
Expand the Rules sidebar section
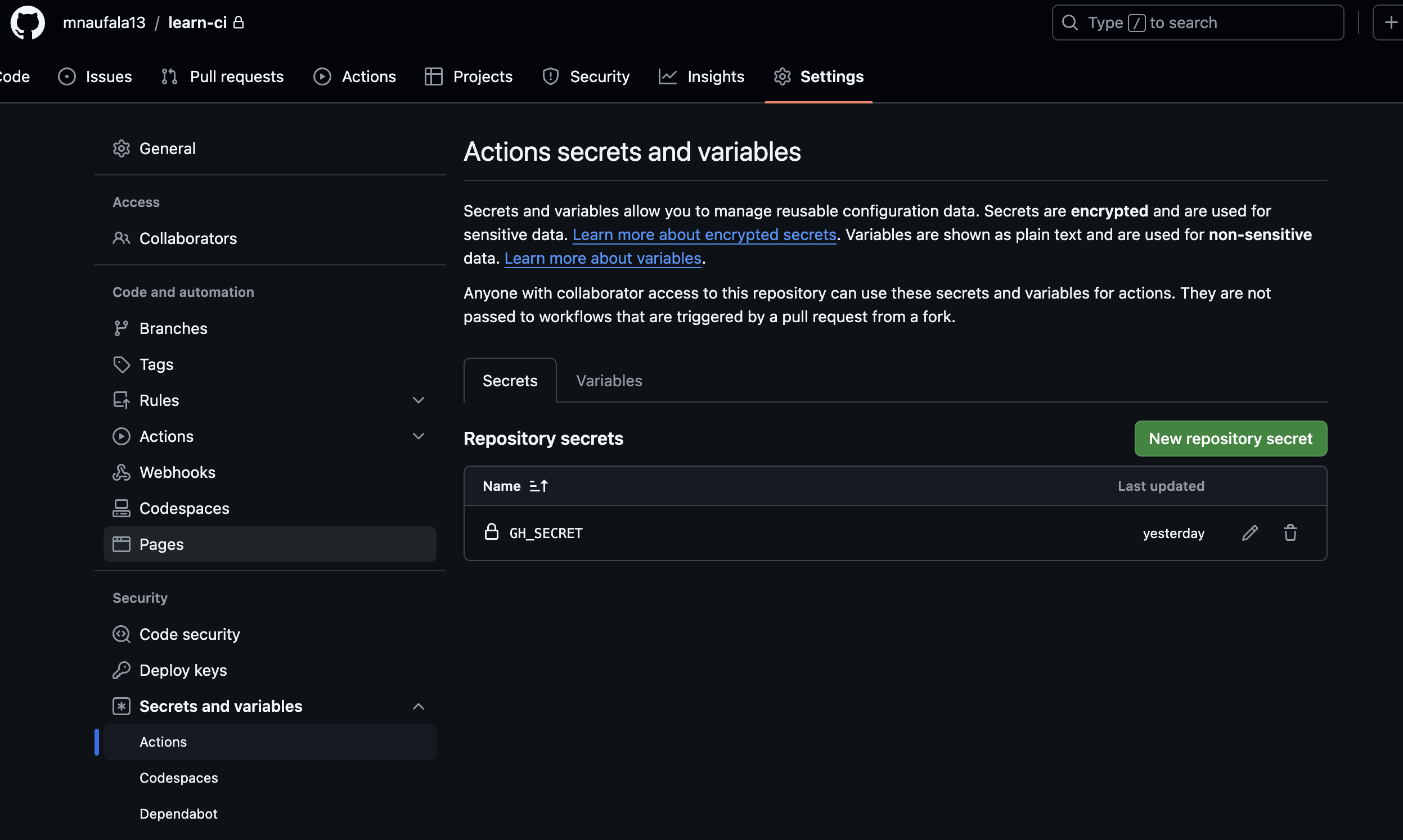(418, 401)
